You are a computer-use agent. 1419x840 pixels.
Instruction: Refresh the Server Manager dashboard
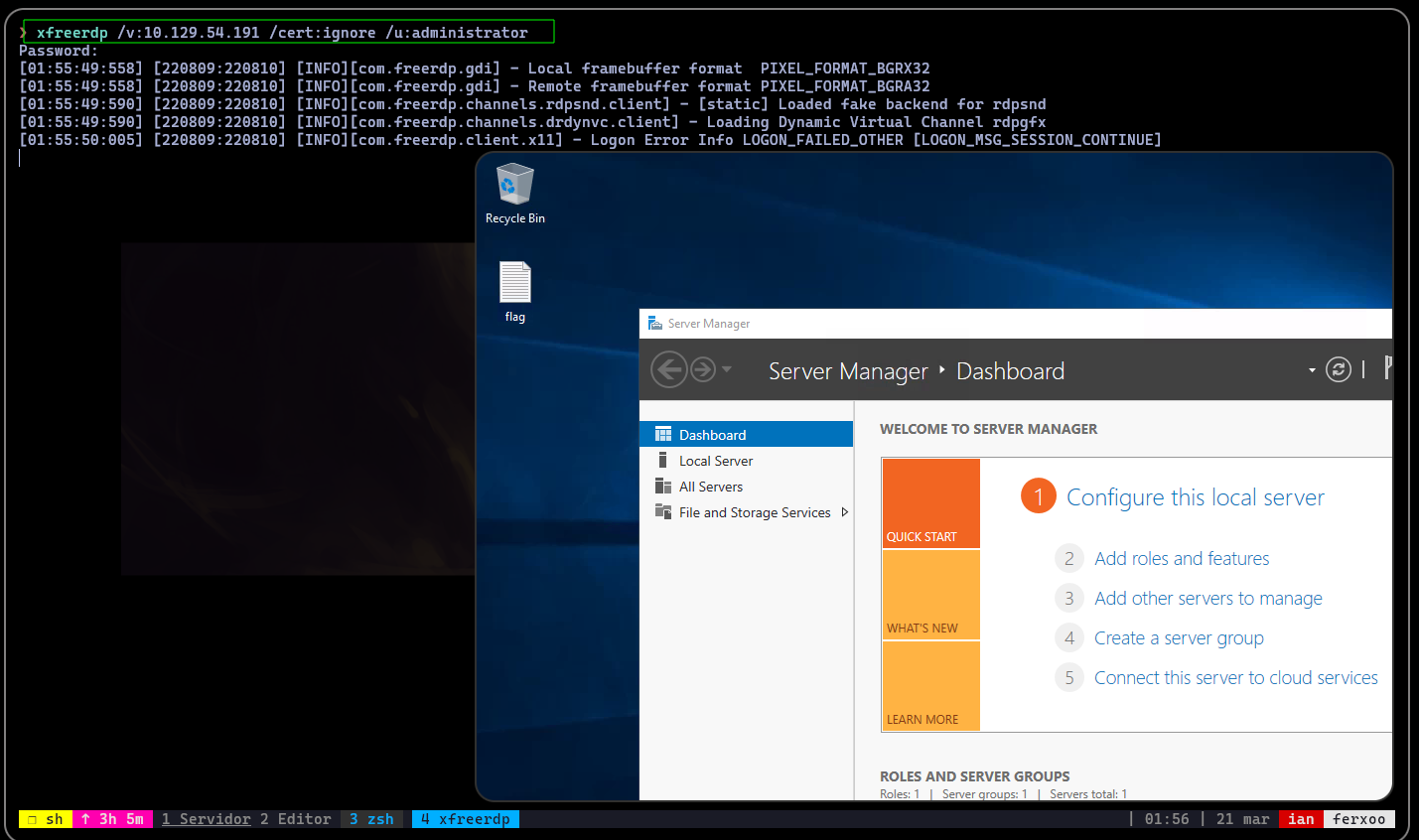point(1339,369)
